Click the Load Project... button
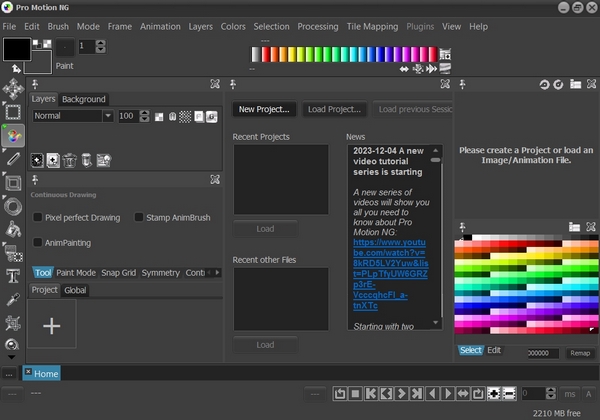Viewport: 600px width, 420px height. click(x=334, y=109)
